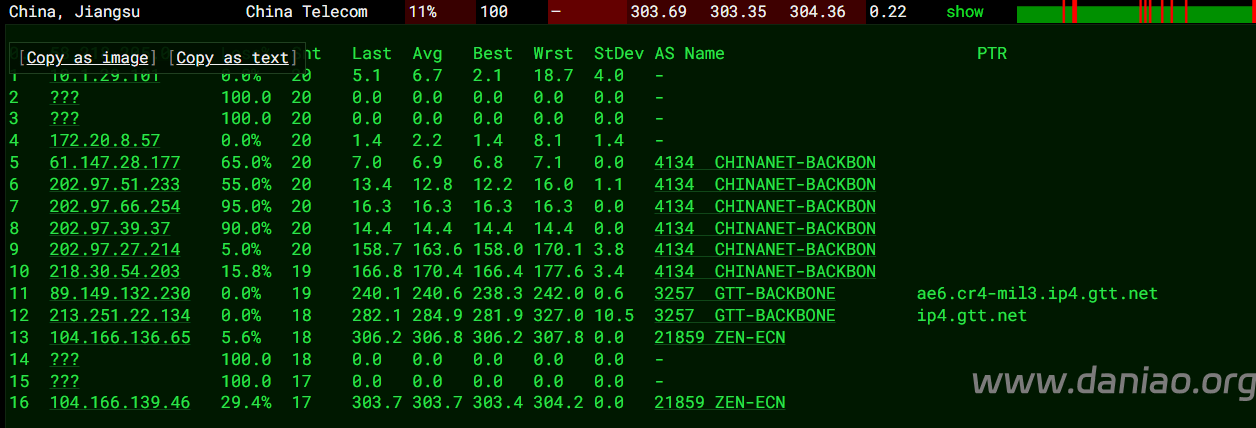
Task: Click the 'Copy as image' link
Action: 88,58
